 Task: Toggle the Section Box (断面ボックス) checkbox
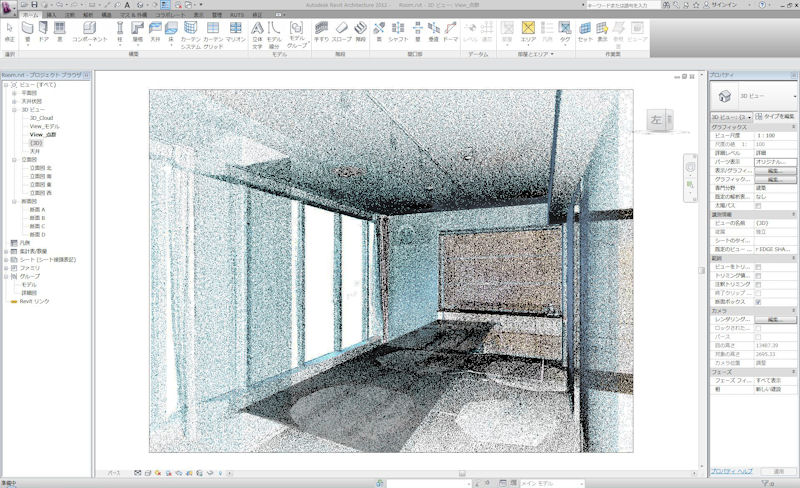758,301
